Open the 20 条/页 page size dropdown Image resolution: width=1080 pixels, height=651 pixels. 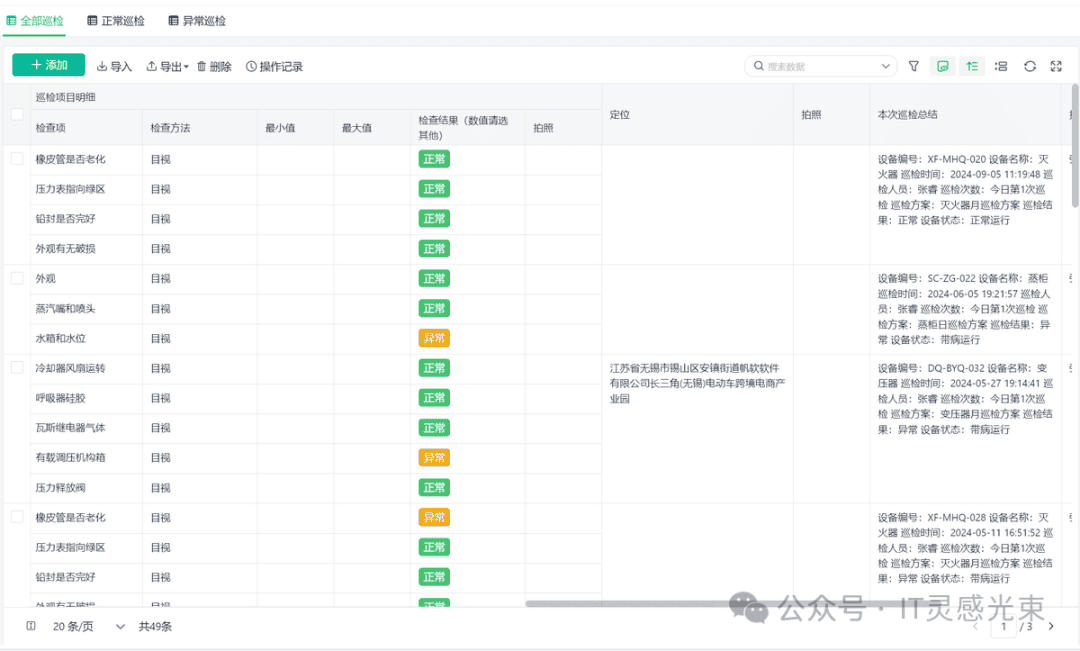pyautogui.click(x=88, y=626)
